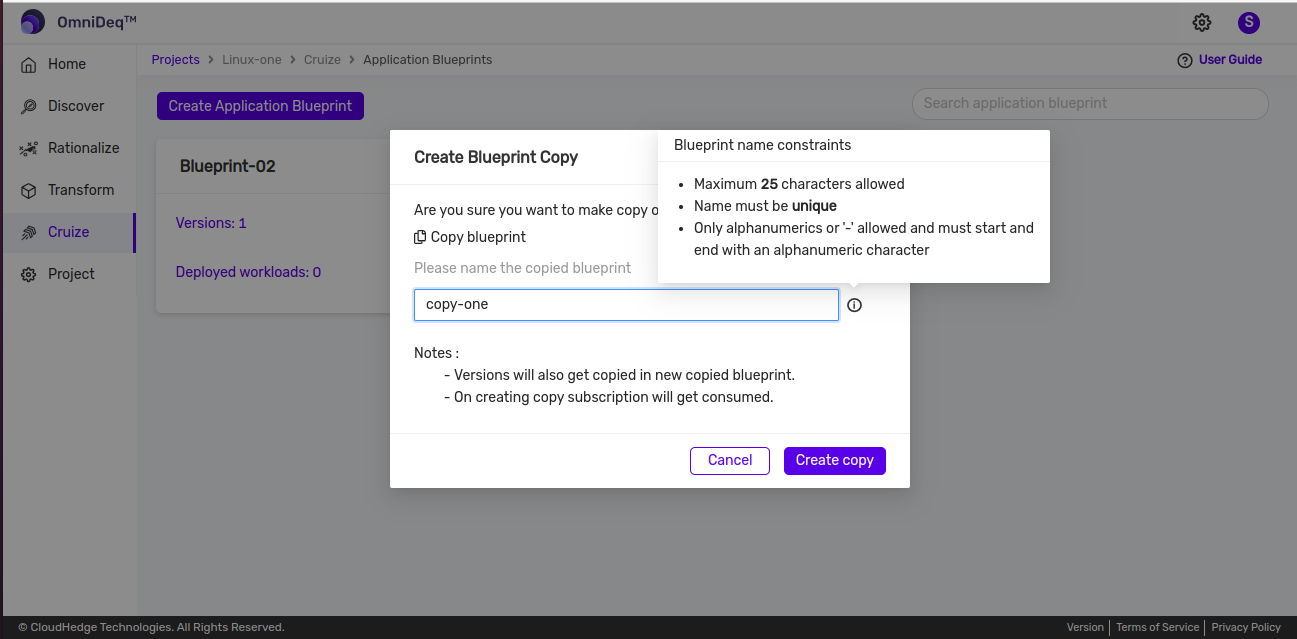The width and height of the screenshot is (1297, 639).
Task: Click Linux-one breadcrumb
Action: point(252,60)
